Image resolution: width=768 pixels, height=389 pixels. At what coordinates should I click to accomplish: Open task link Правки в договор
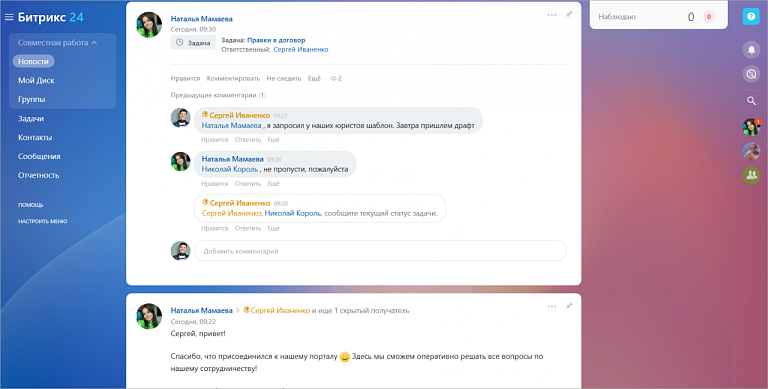[x=276, y=40]
